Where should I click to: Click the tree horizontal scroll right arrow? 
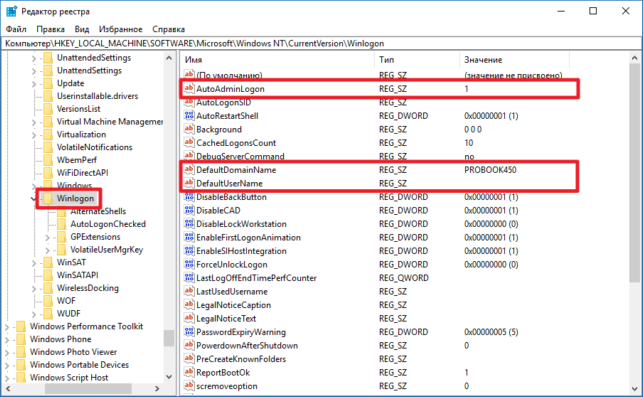157,388
